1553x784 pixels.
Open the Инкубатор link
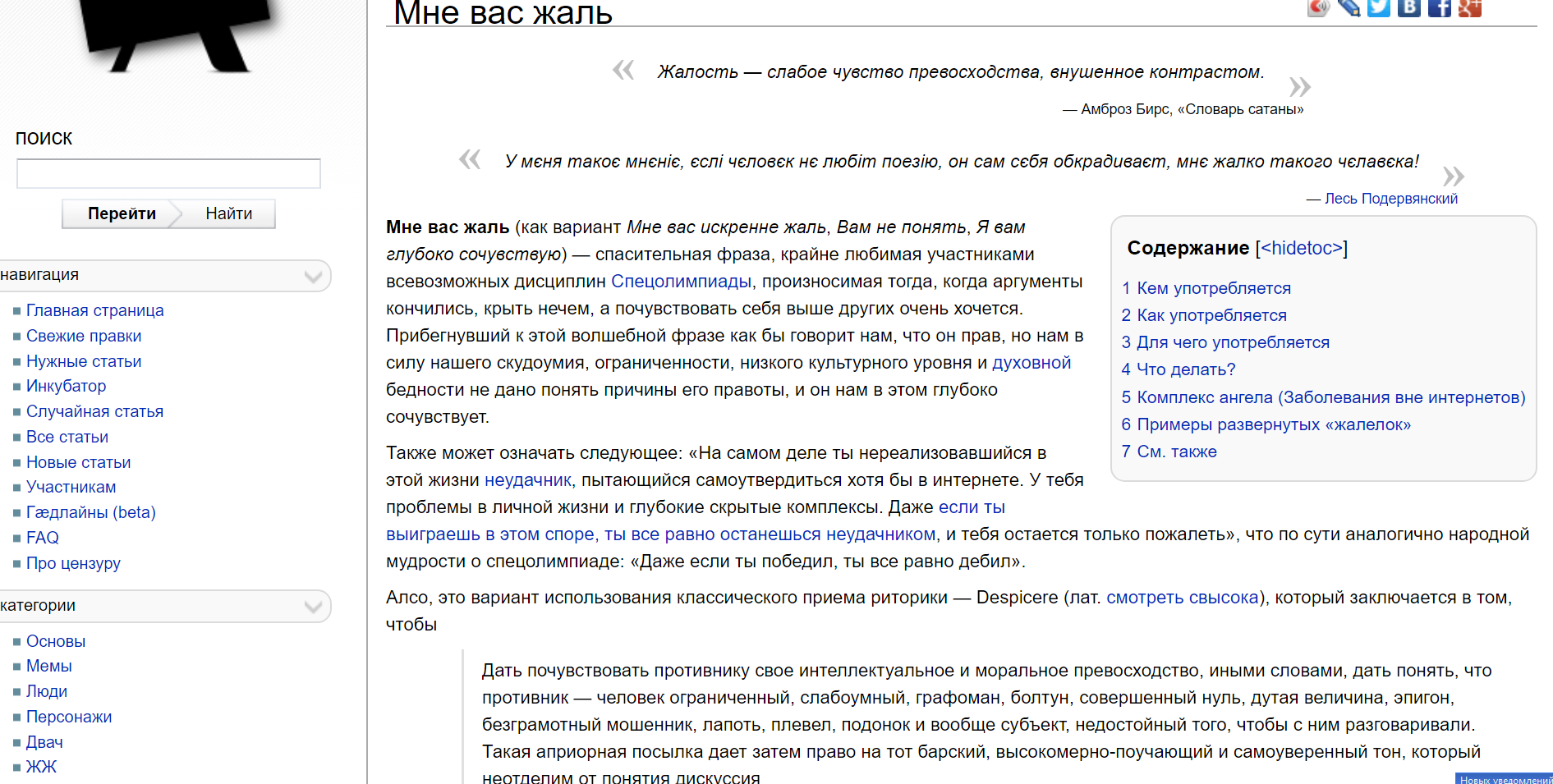click(66, 386)
